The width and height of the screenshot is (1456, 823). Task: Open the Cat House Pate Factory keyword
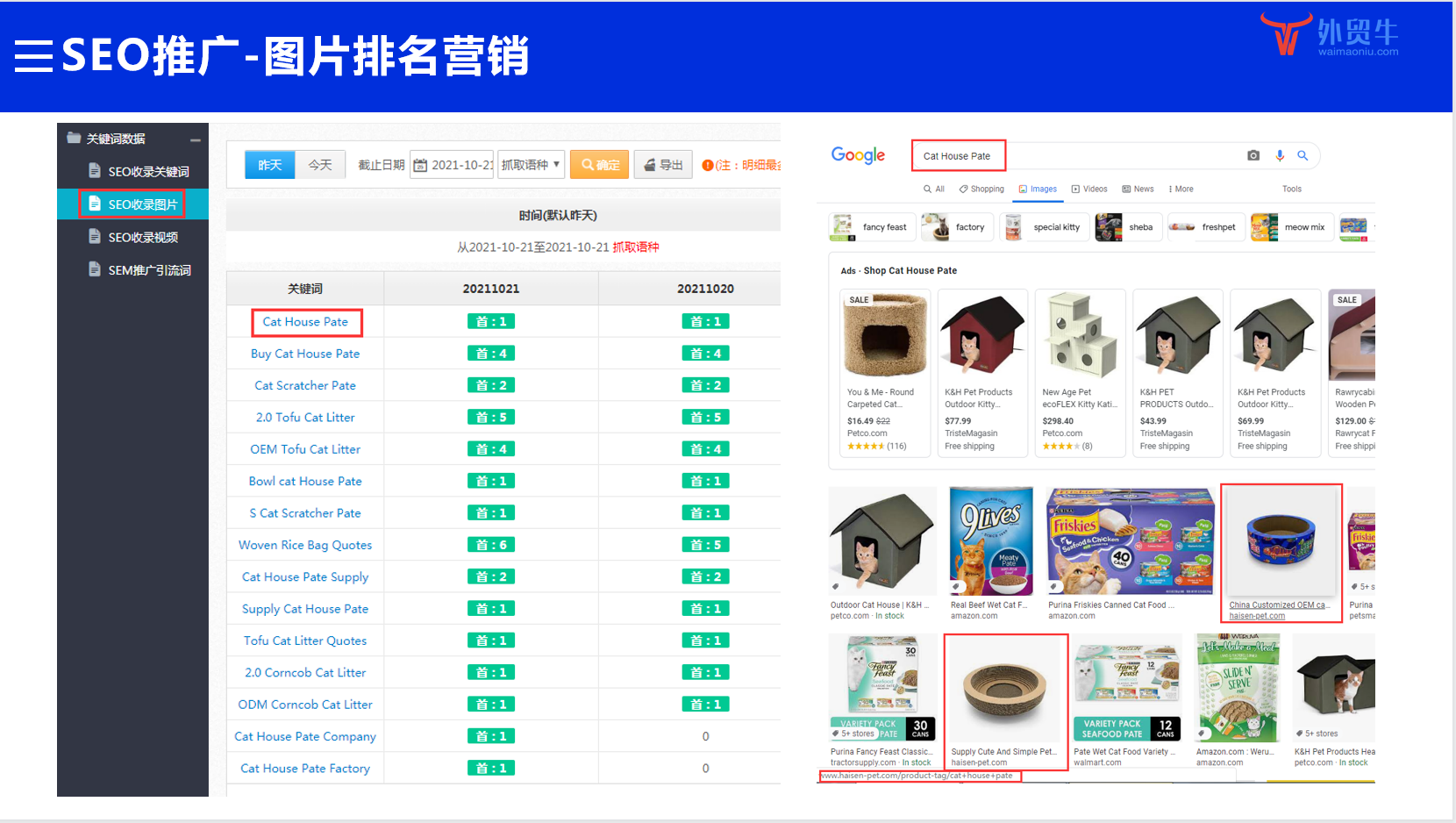tap(305, 769)
